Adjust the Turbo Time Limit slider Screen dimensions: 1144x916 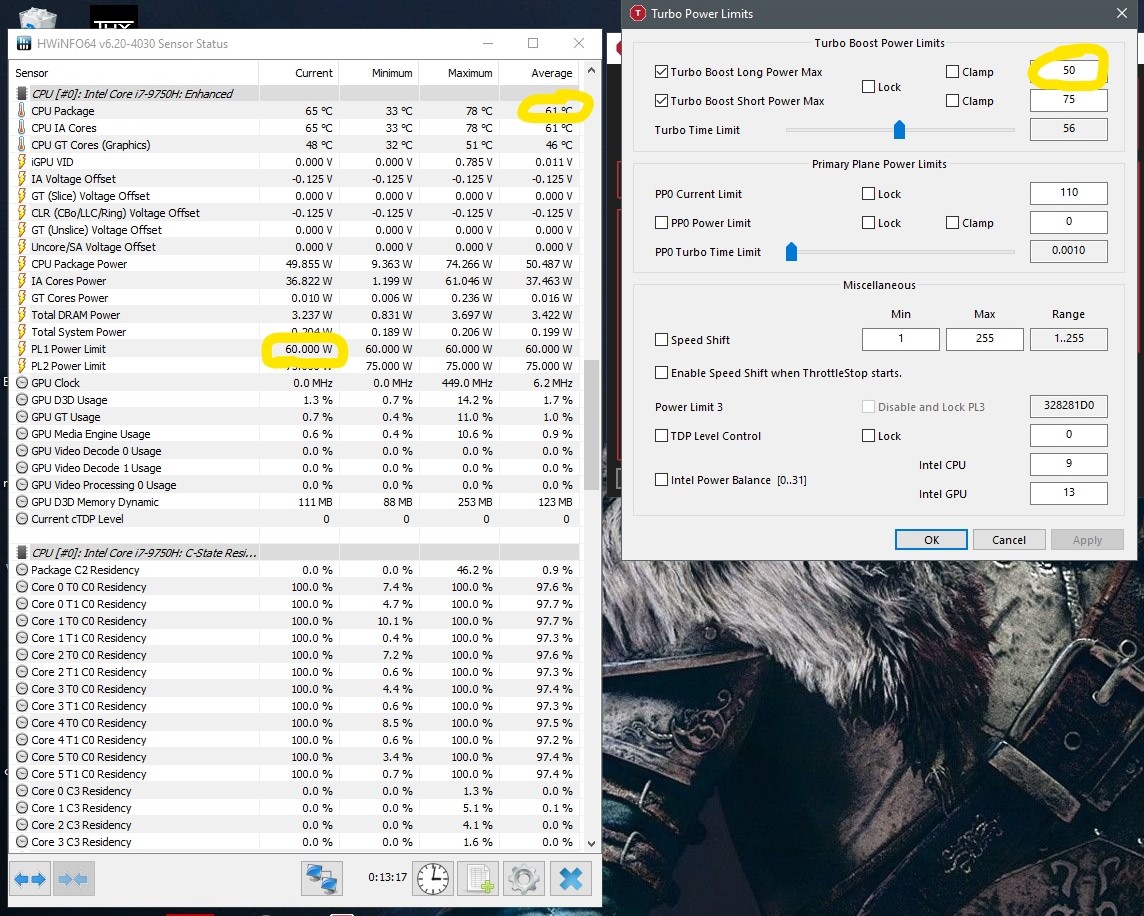tap(900, 130)
